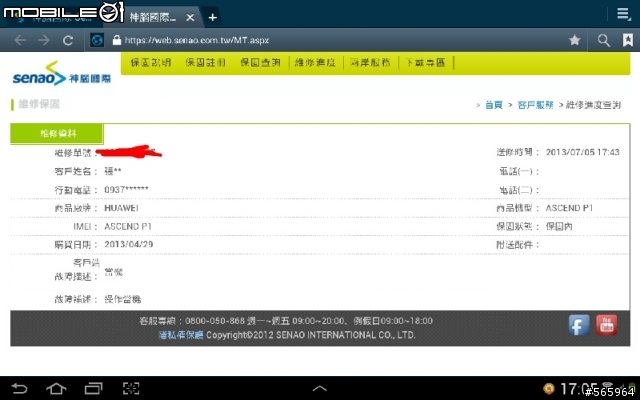Tap the Android home button
Viewport: 640px width, 400px height.
(x=56, y=388)
